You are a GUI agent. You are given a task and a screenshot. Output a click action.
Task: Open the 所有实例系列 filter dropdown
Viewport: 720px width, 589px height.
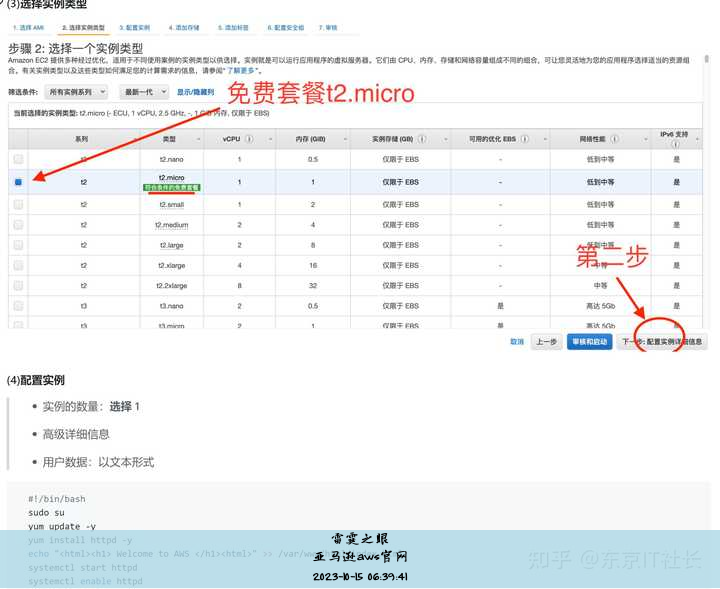(76, 92)
